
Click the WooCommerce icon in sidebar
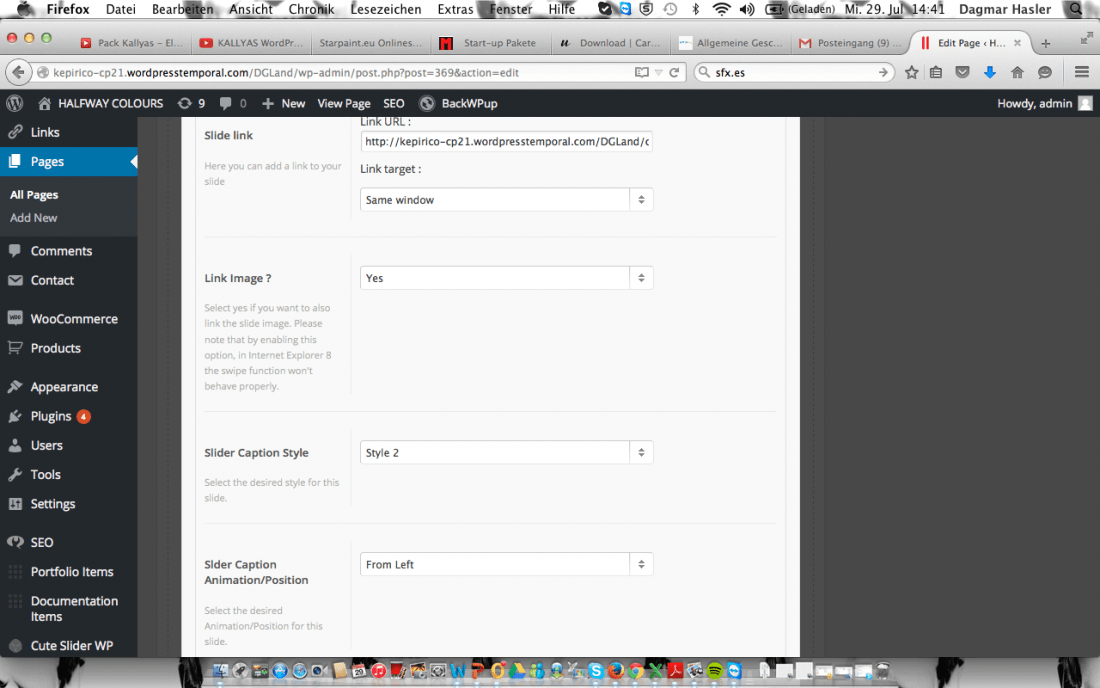point(15,318)
